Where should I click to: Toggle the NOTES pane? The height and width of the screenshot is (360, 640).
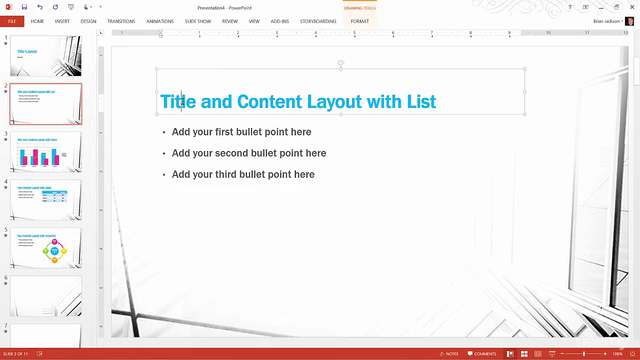[449, 354]
